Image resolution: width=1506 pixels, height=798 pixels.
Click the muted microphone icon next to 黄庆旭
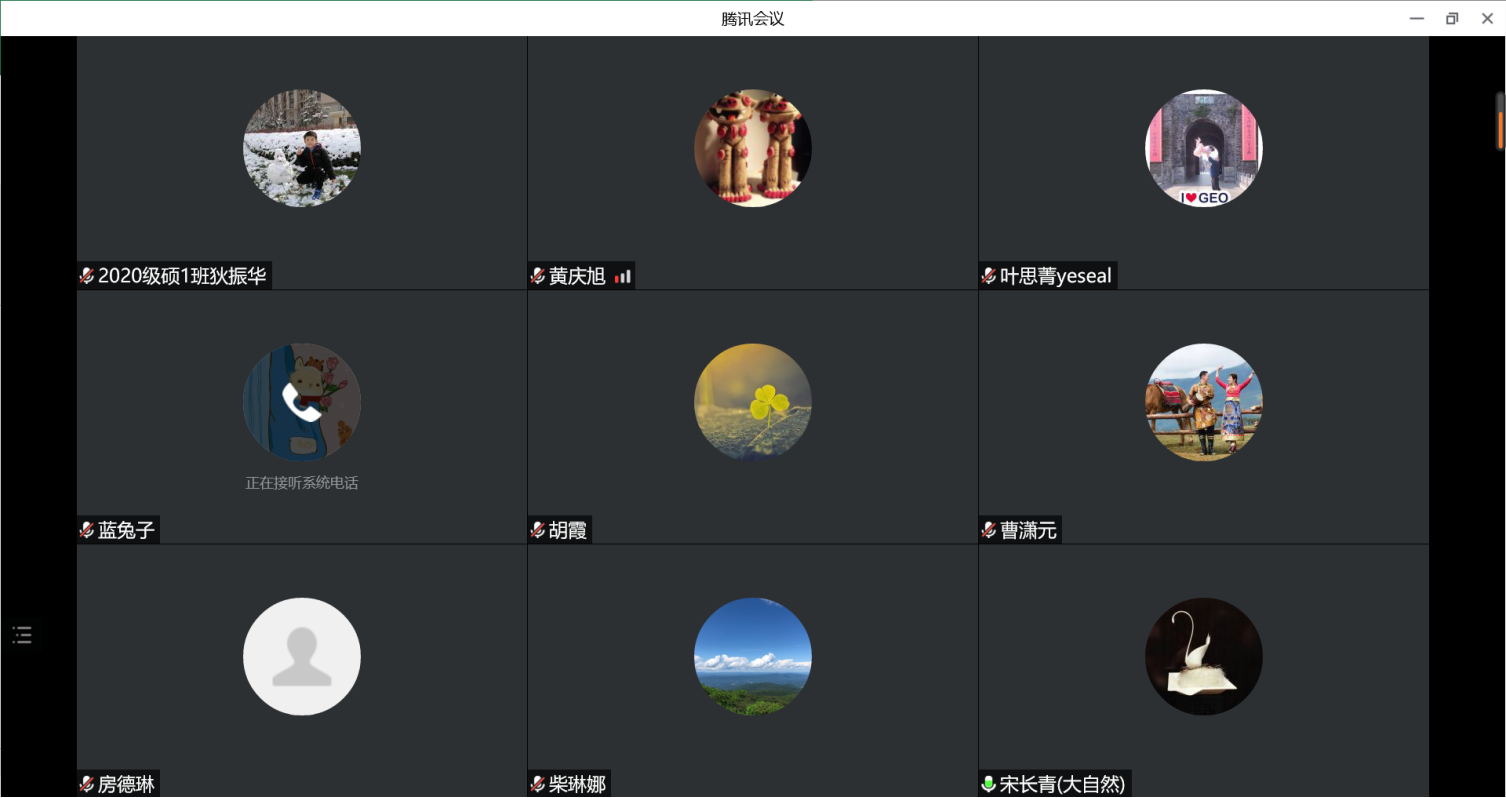pos(538,276)
